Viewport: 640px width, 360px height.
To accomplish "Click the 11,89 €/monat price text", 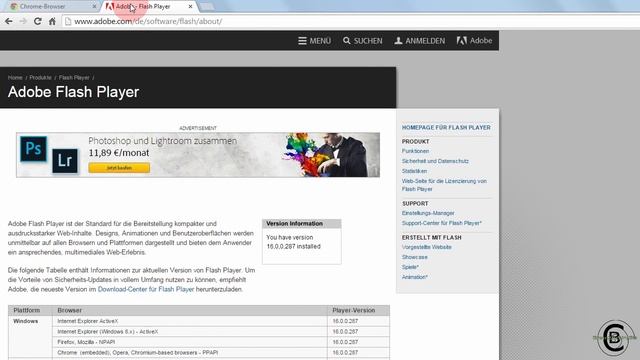I will [x=119, y=153].
